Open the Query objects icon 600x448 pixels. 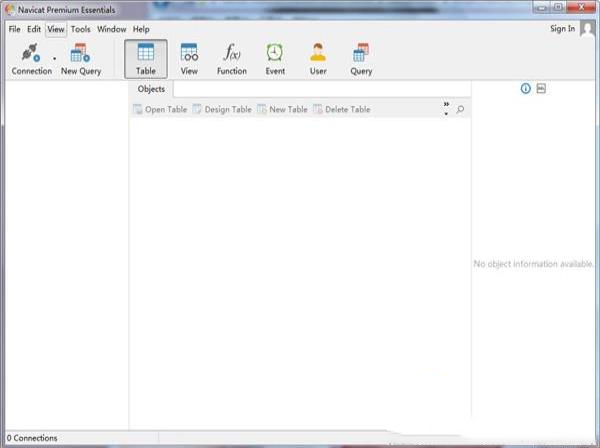tap(361, 59)
